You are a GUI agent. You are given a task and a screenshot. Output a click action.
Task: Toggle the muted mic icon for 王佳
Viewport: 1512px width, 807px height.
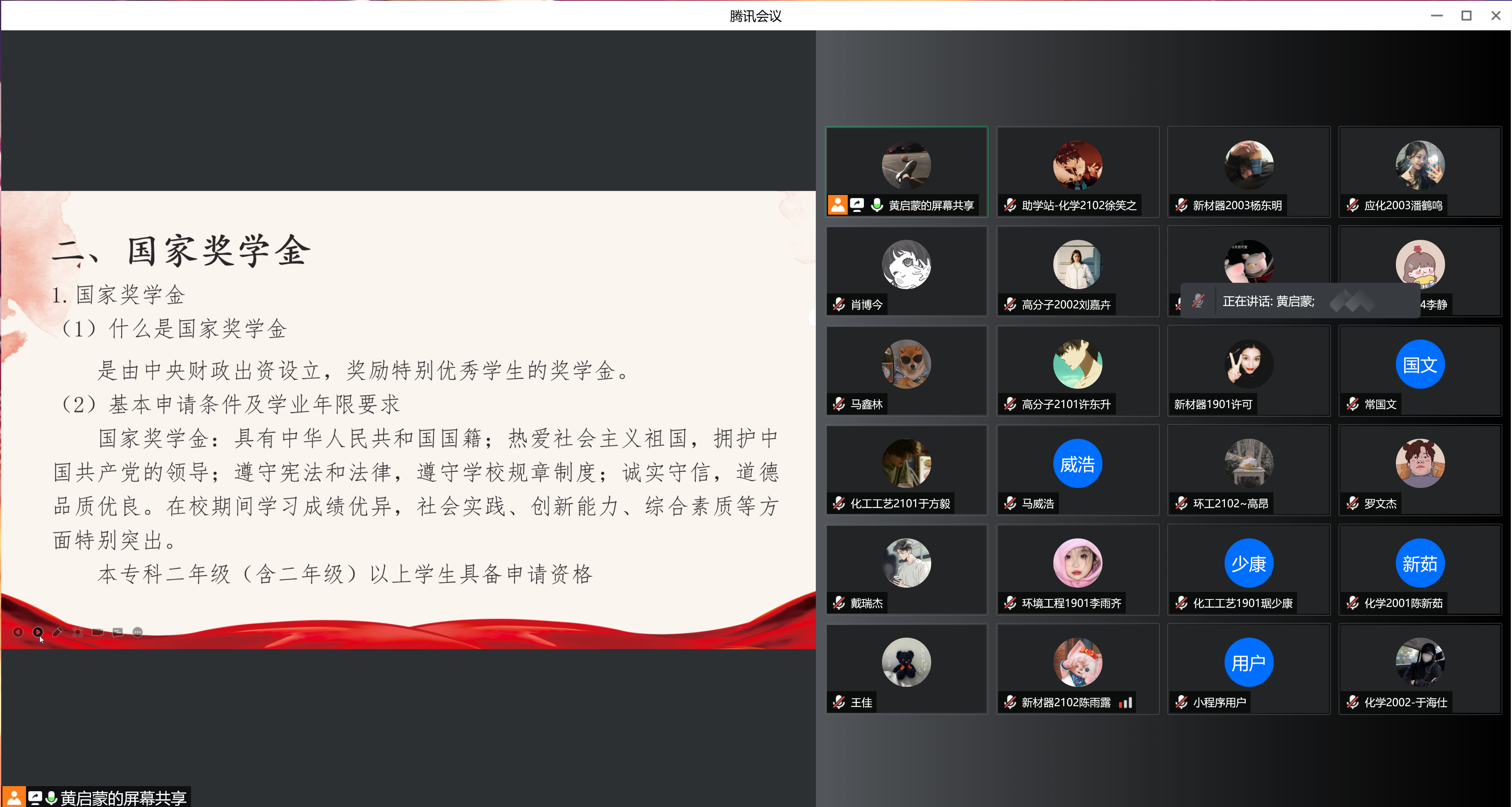[x=839, y=703]
